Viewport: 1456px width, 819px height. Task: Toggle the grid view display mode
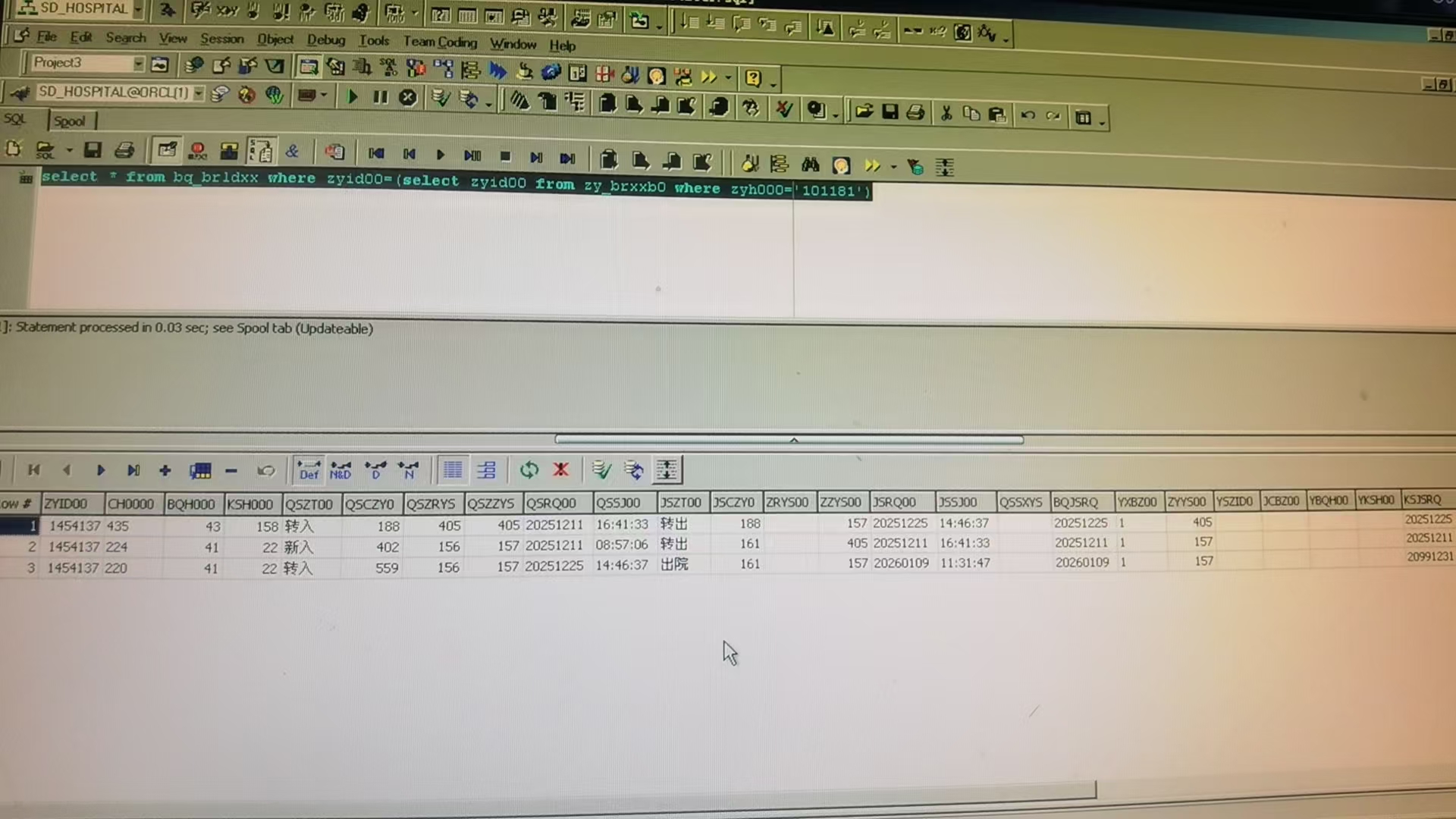coord(453,470)
